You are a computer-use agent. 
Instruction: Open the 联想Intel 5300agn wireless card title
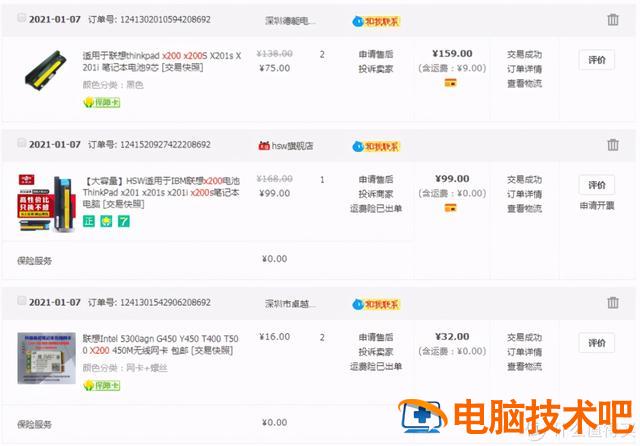coord(161,344)
